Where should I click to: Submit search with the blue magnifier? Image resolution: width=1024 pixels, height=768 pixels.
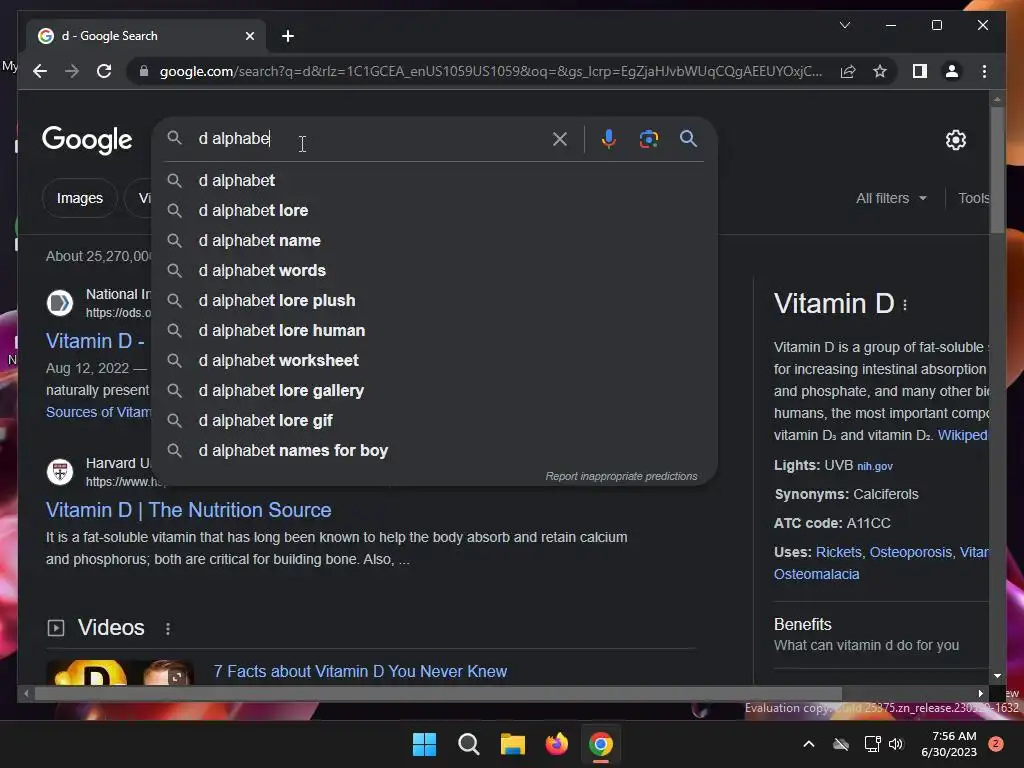point(688,138)
